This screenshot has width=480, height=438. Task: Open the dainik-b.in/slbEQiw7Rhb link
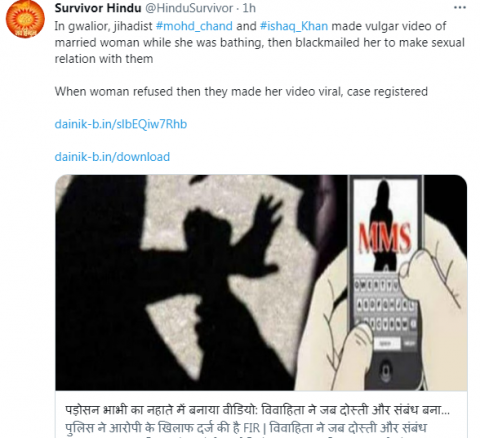tap(121, 124)
